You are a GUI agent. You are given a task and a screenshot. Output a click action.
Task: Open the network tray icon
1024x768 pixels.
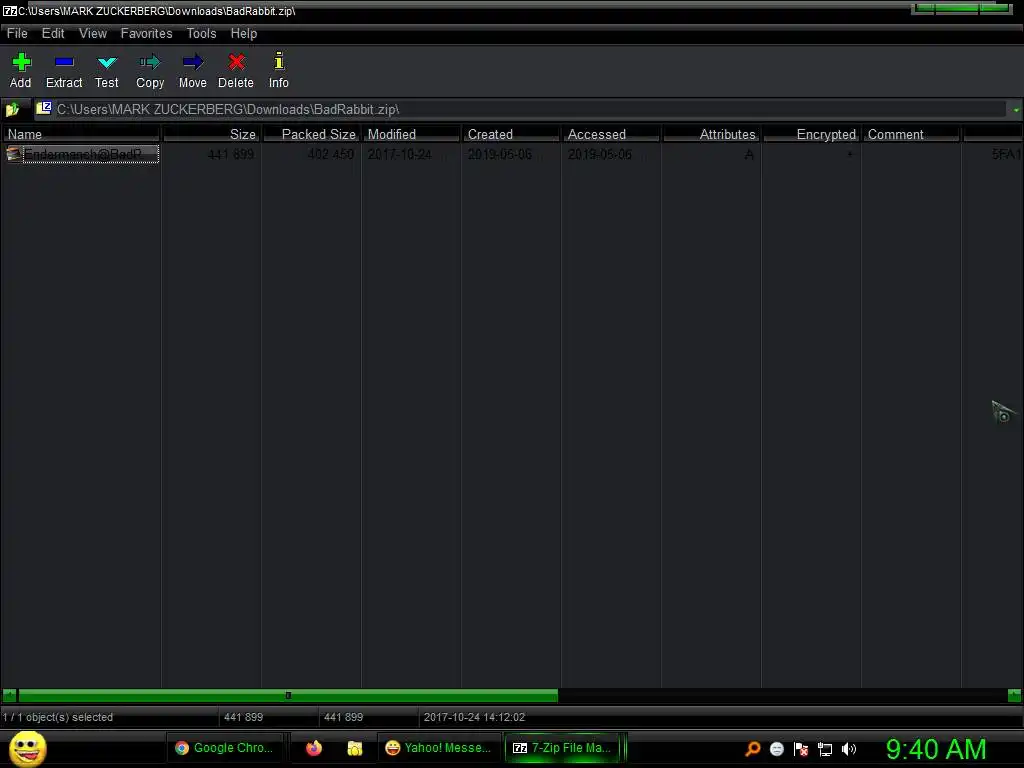(x=825, y=749)
